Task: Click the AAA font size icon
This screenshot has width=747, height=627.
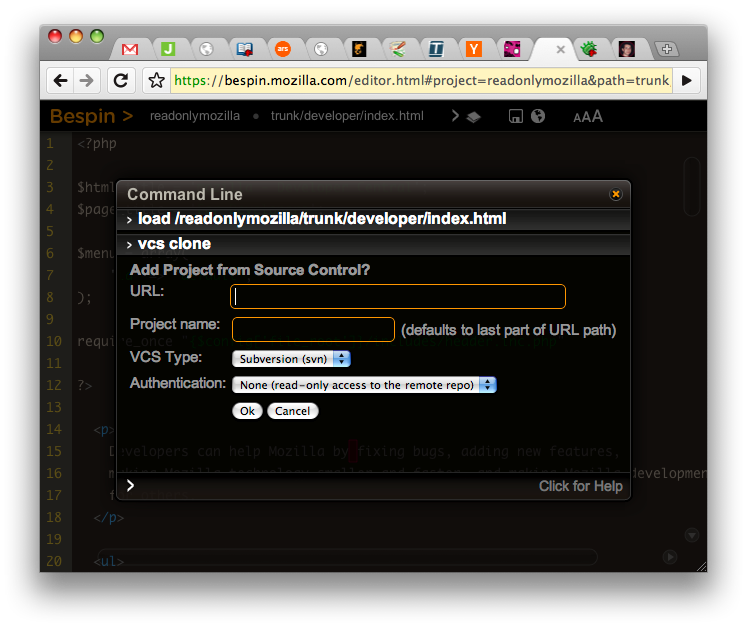Action: 588,117
